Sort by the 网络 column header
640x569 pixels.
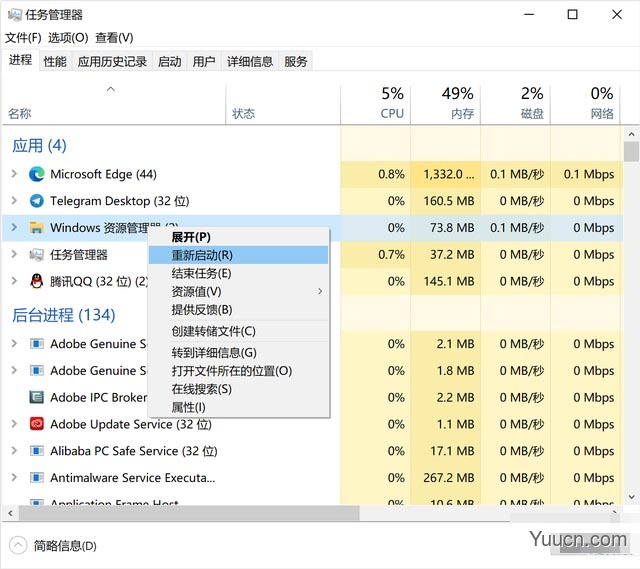(x=585, y=104)
